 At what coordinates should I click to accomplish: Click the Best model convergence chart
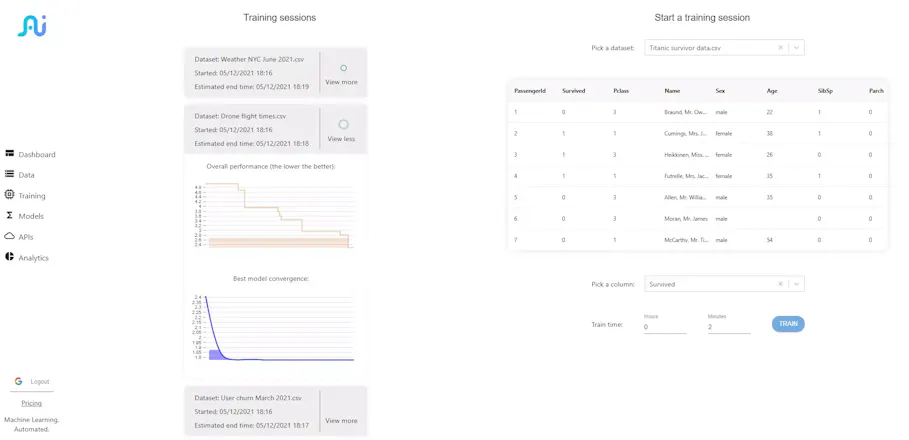point(274,328)
